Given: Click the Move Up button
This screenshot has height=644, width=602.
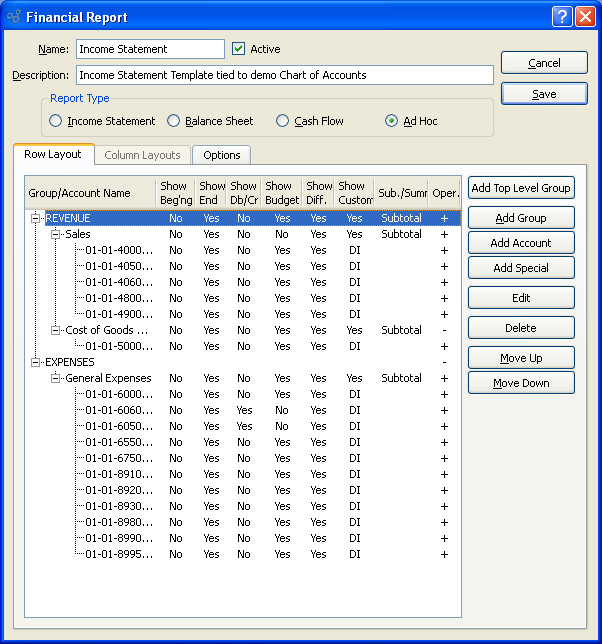Looking at the screenshot, I should coord(521,358).
